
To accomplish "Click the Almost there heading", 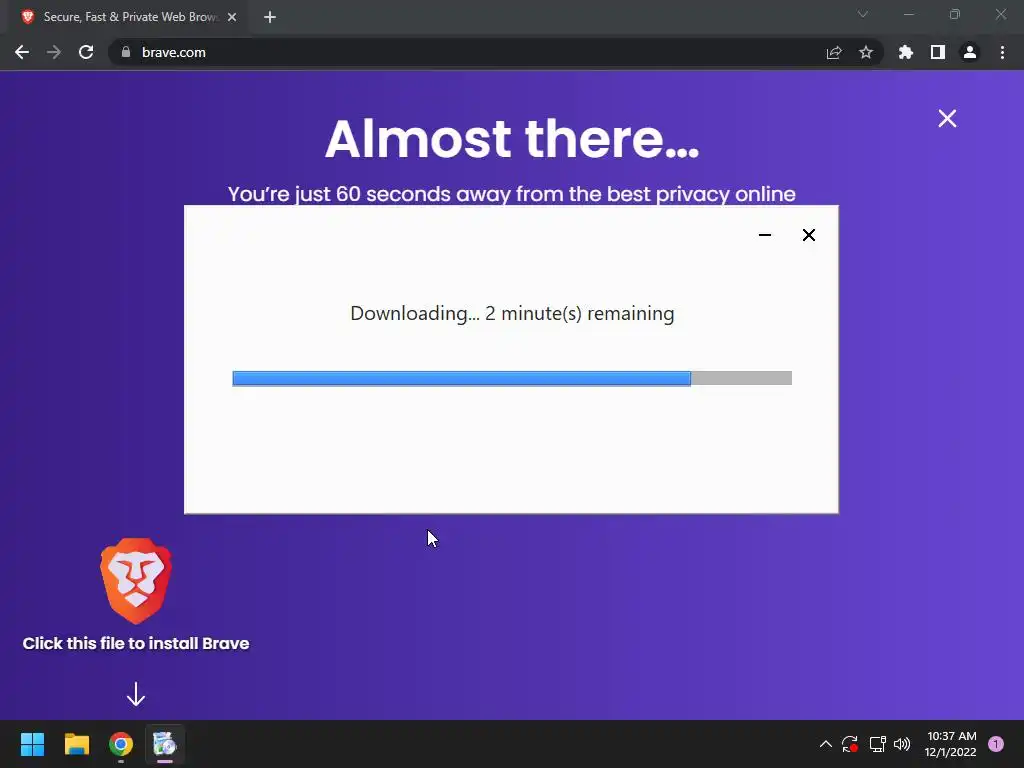I will 512,138.
